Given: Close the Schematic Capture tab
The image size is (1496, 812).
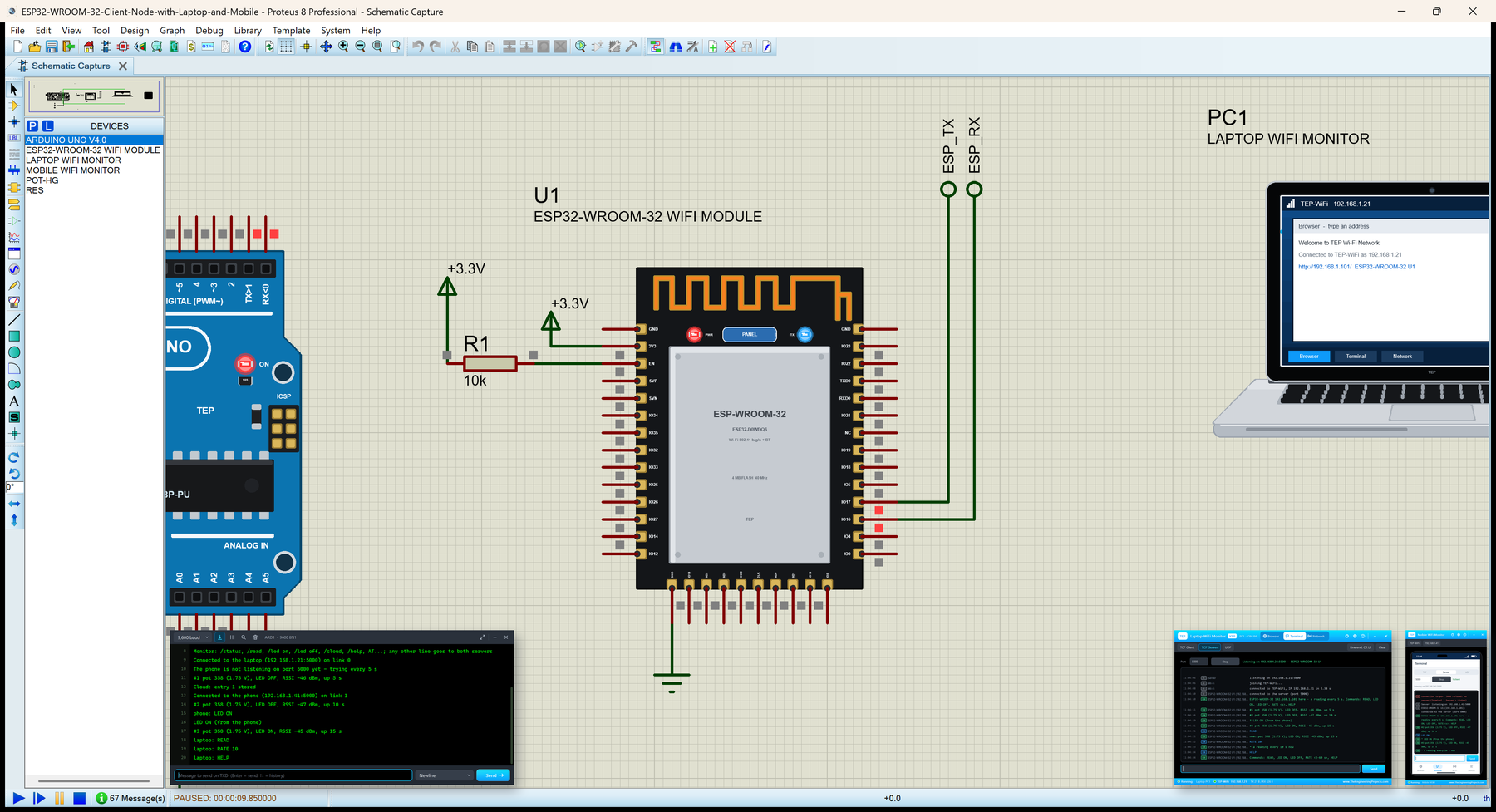Looking at the screenshot, I should [x=123, y=66].
